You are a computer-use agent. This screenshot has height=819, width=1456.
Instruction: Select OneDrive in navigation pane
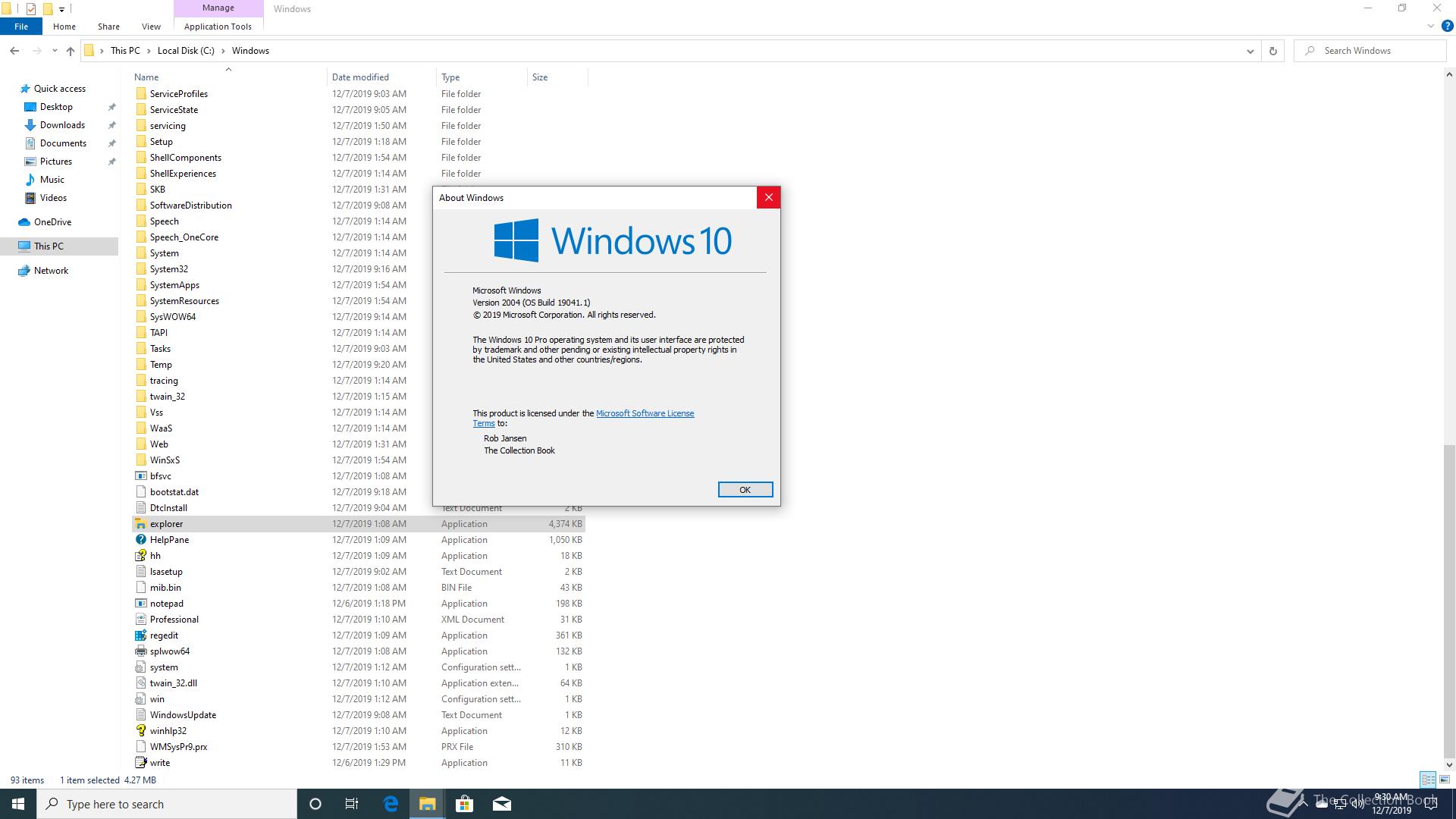pyautogui.click(x=52, y=222)
